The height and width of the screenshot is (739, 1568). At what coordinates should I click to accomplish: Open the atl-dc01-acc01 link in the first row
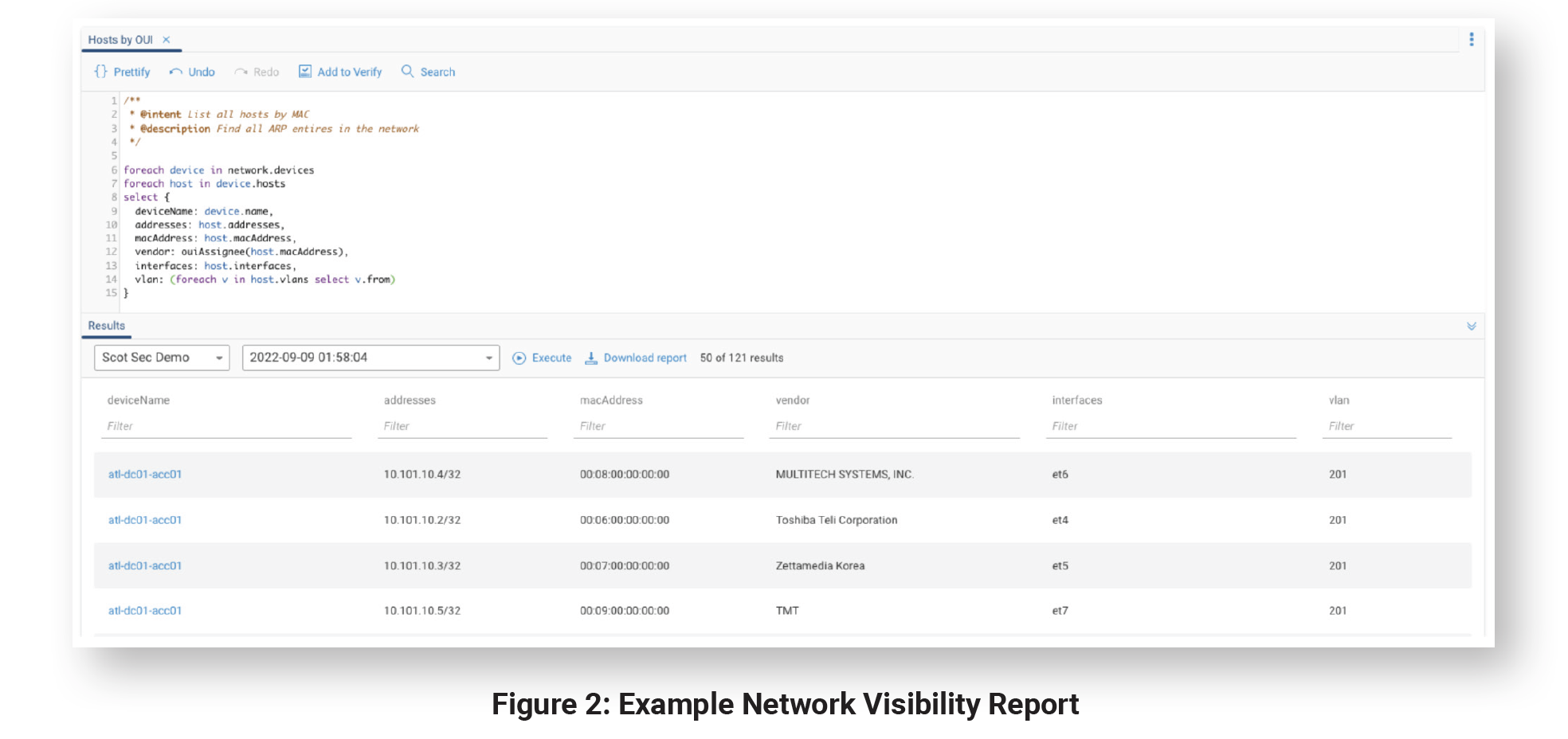pyautogui.click(x=145, y=475)
